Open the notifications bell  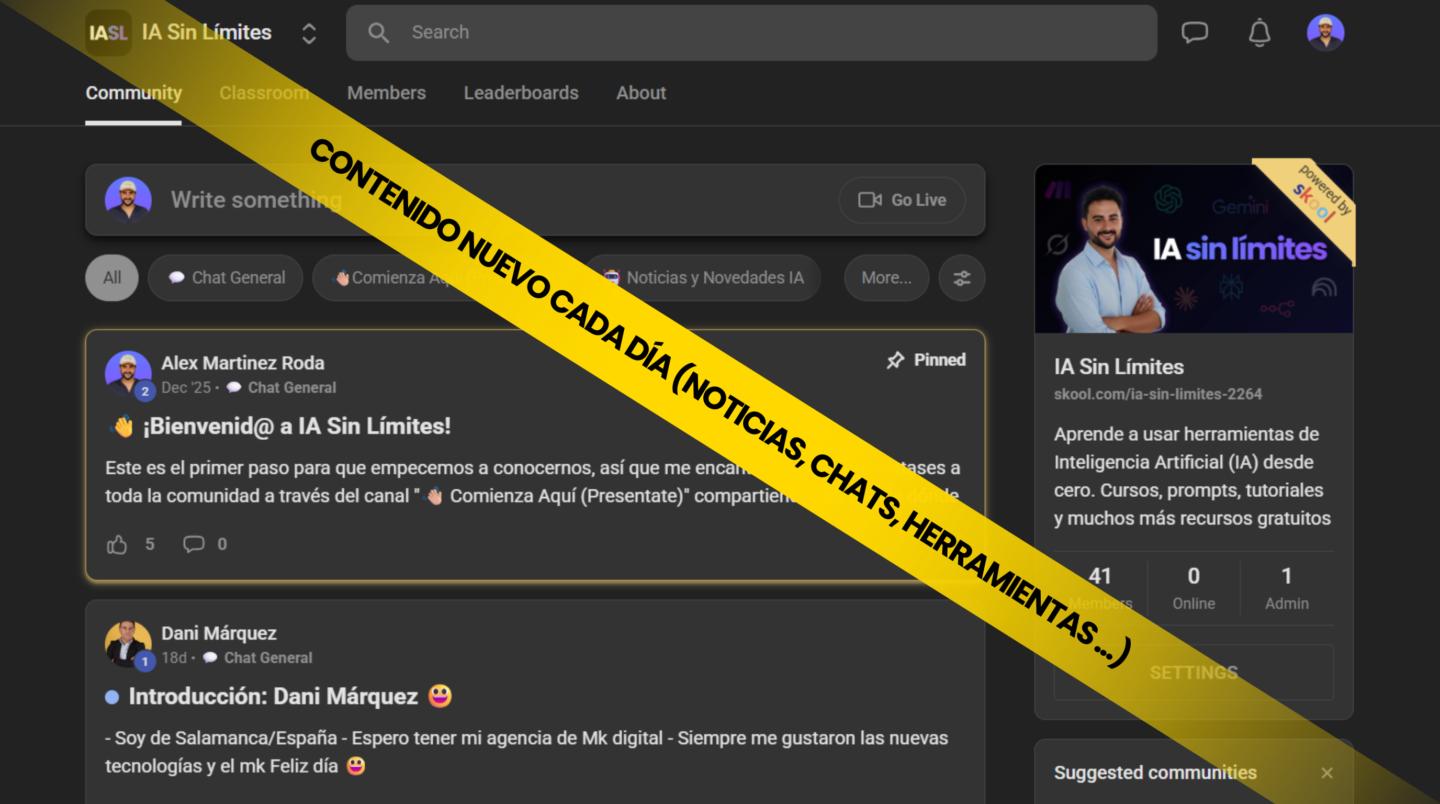pos(1260,33)
